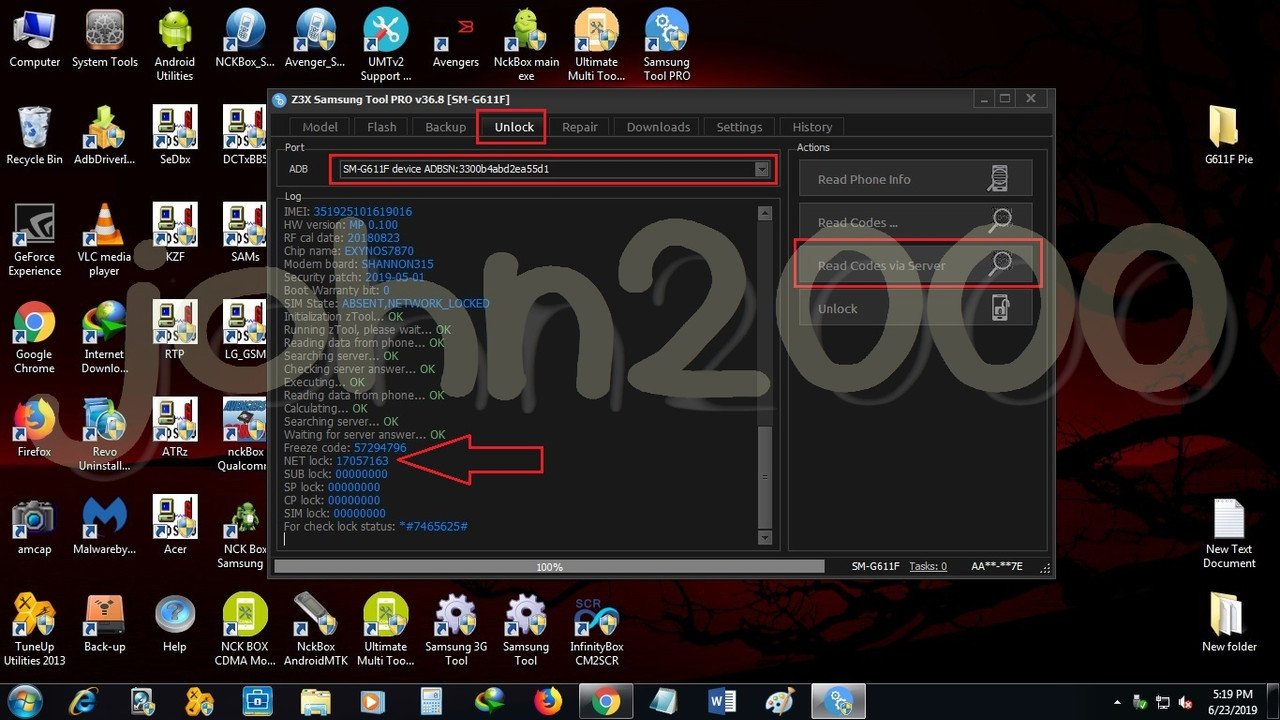1280x720 pixels.
Task: Click the log scrollbar up arrow
Action: [x=765, y=213]
